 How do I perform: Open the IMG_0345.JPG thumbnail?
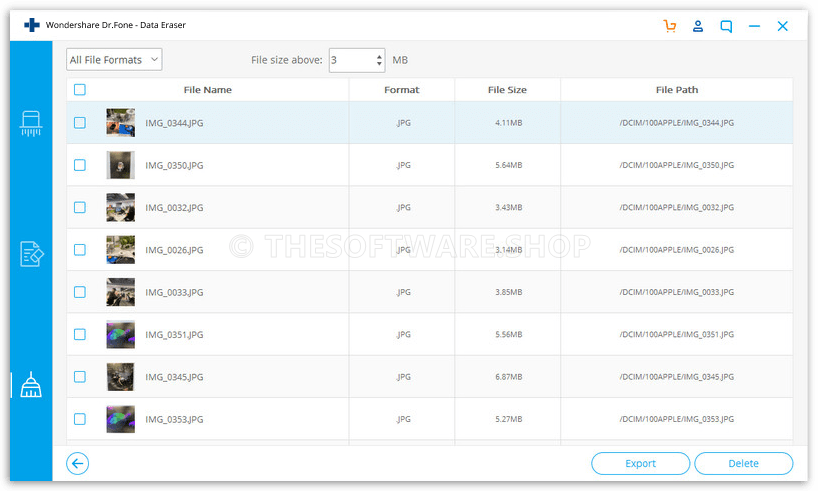click(121, 376)
